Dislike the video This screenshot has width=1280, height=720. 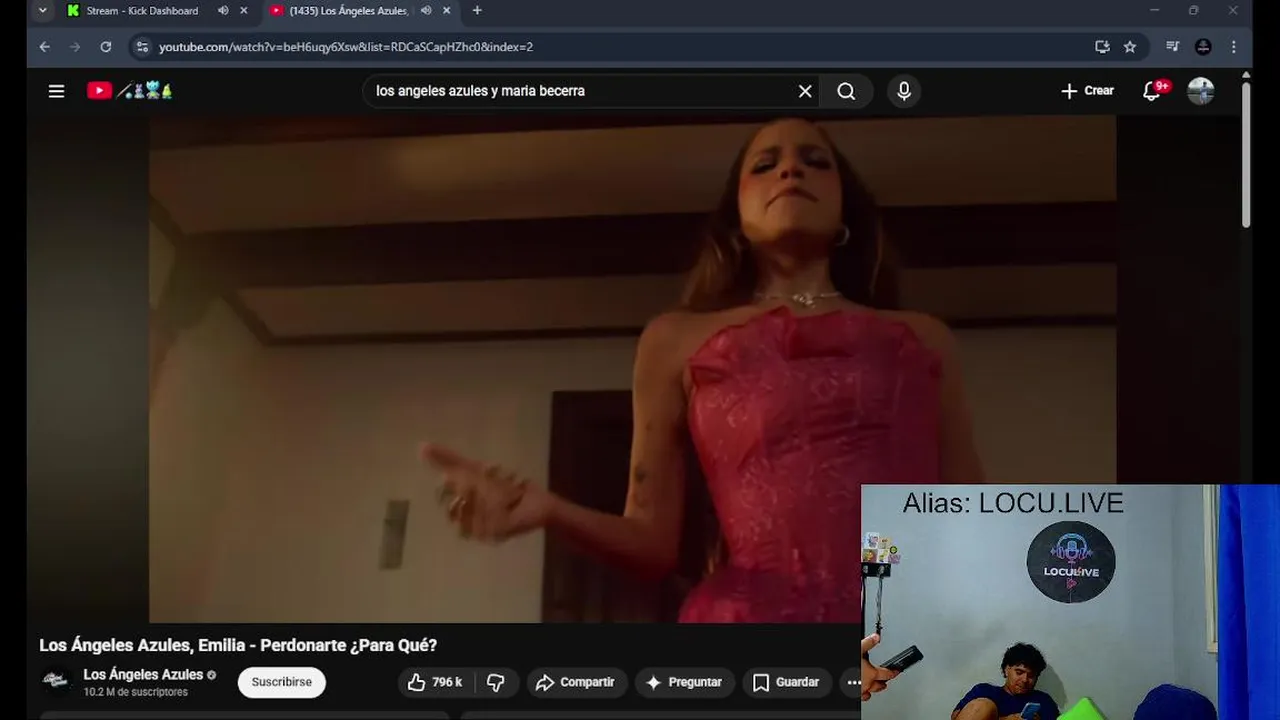(496, 682)
